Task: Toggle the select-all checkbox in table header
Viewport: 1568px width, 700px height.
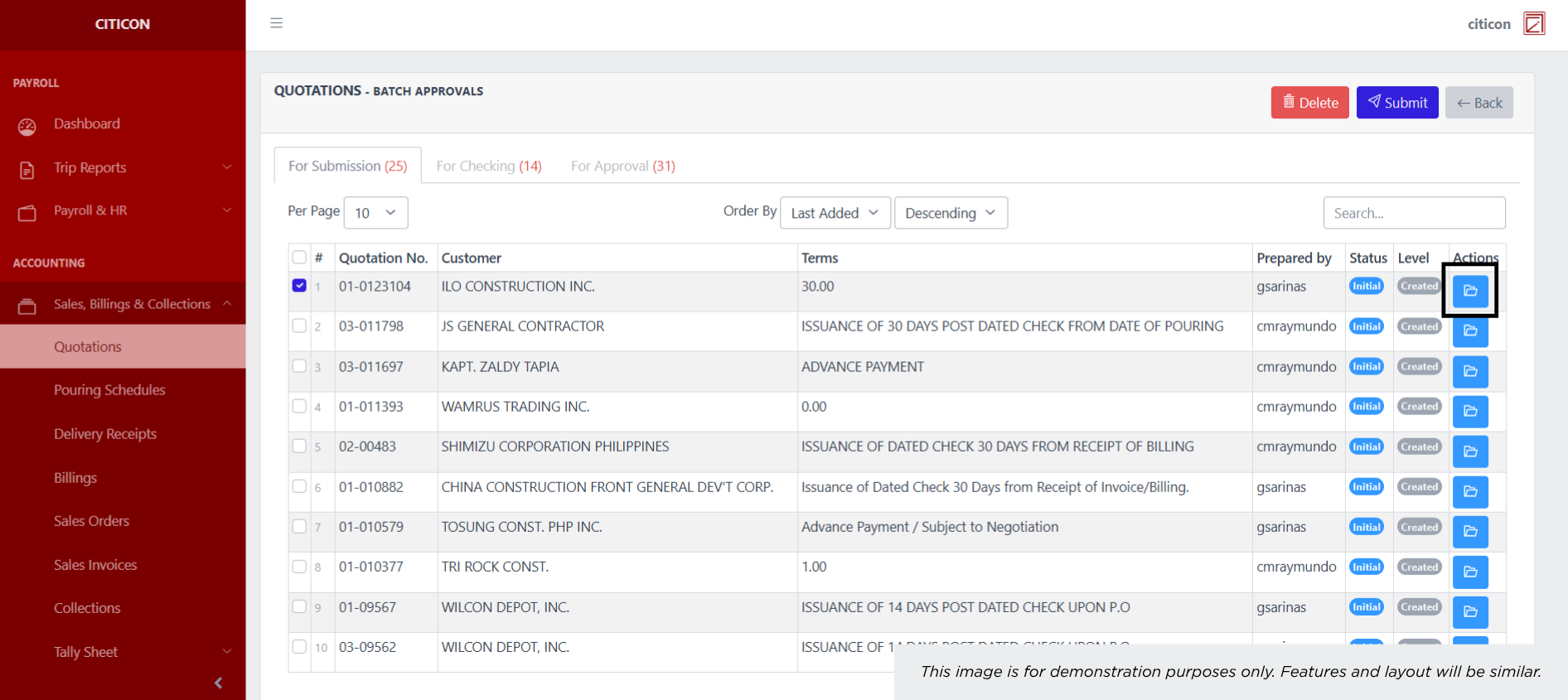Action: point(299,258)
